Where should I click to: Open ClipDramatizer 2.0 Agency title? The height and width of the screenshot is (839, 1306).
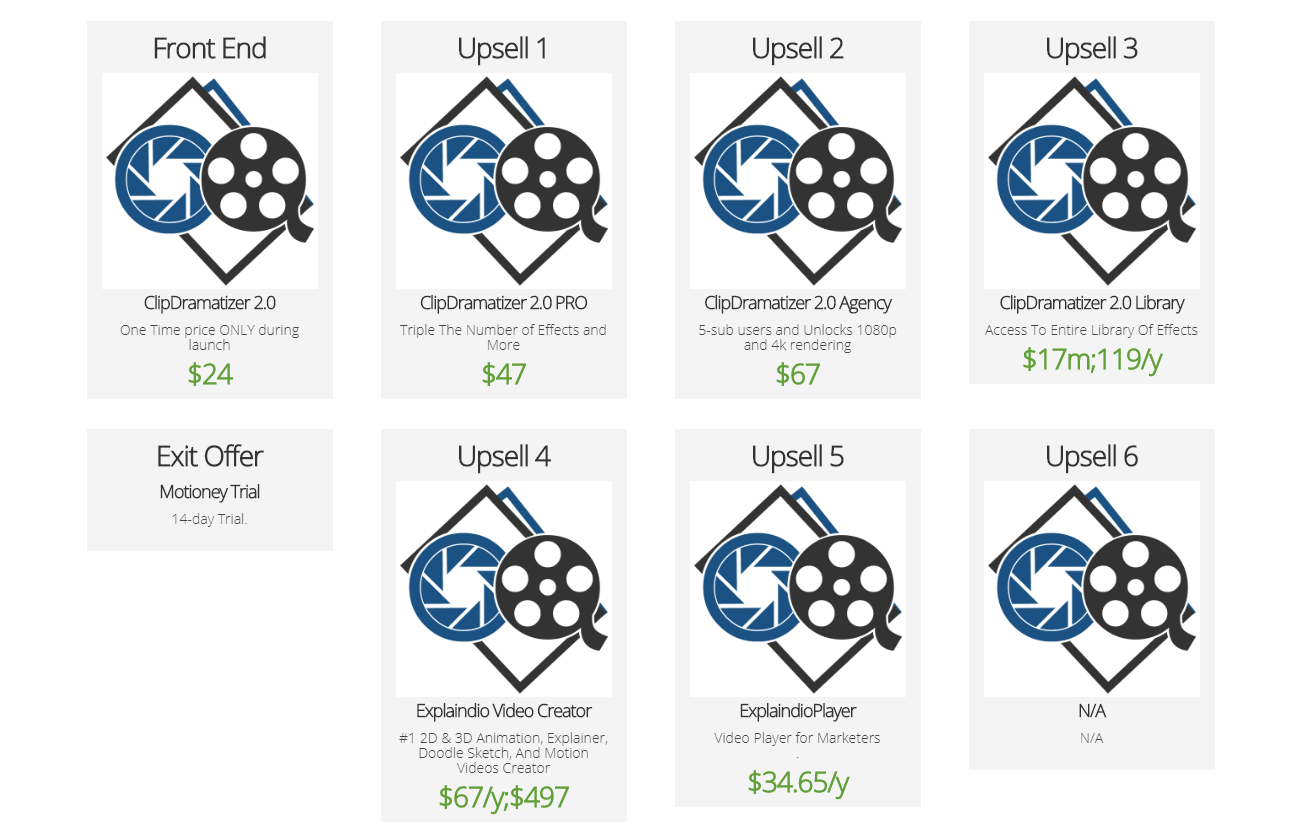(x=798, y=303)
